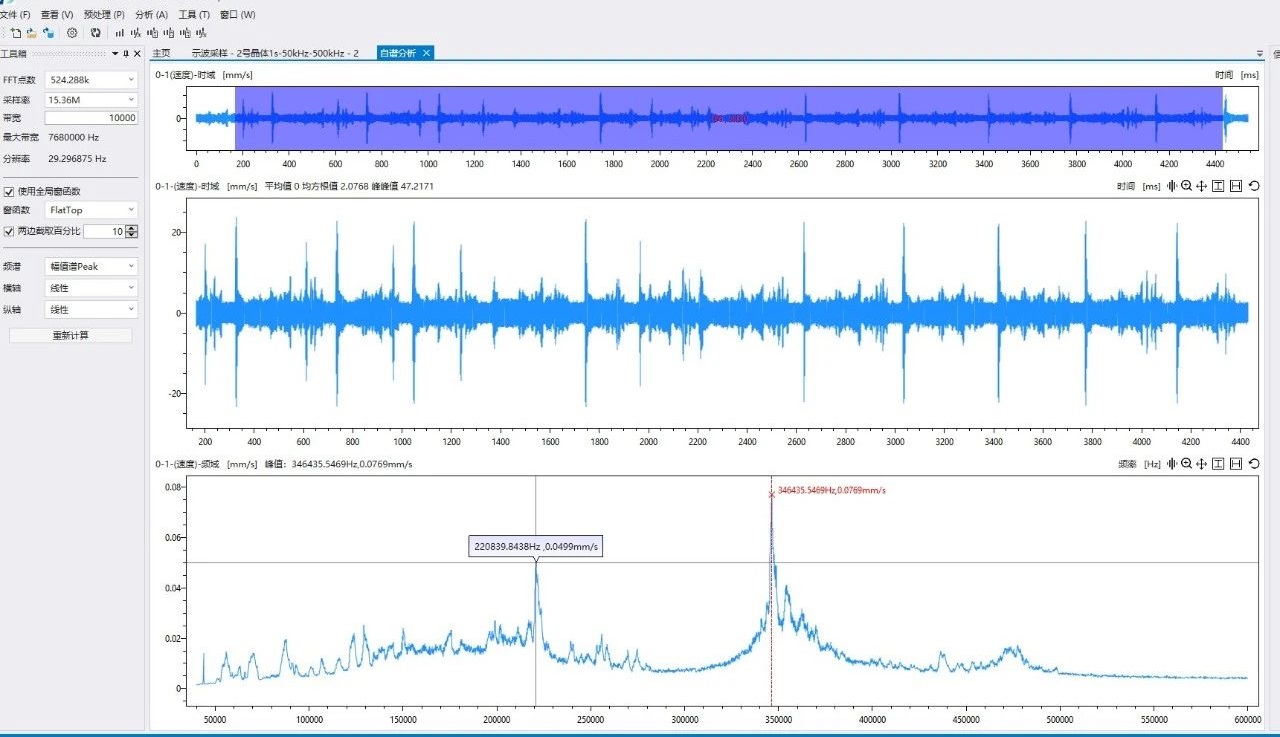This screenshot has width=1280, height=737.
Task: Click the open-folder icon in the top toolbar
Action: (x=32, y=33)
